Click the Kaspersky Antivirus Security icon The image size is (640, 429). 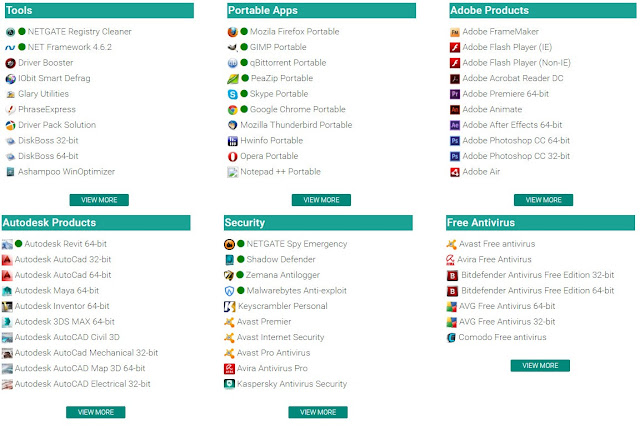pos(229,384)
